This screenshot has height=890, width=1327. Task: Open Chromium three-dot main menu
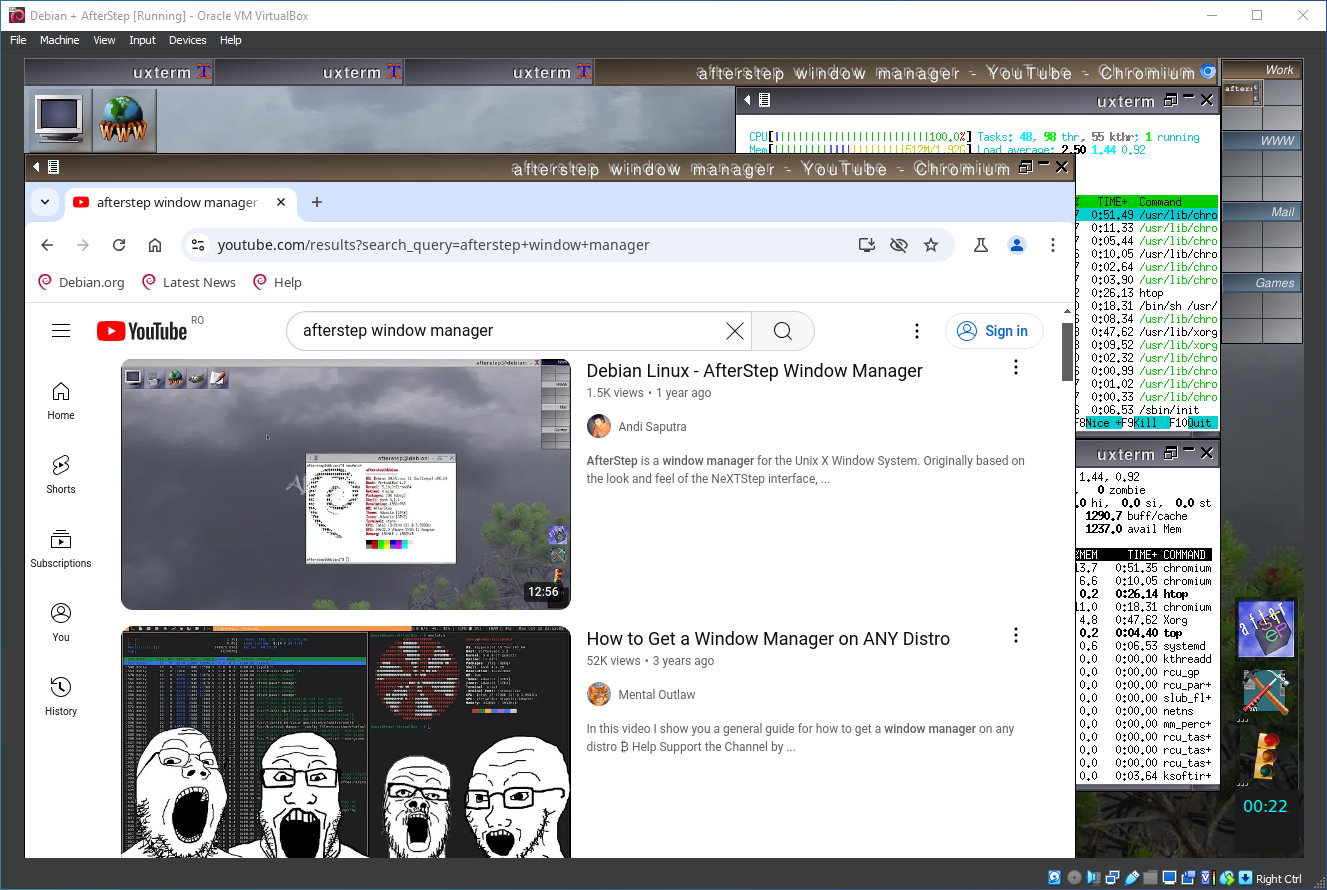pos(1053,245)
